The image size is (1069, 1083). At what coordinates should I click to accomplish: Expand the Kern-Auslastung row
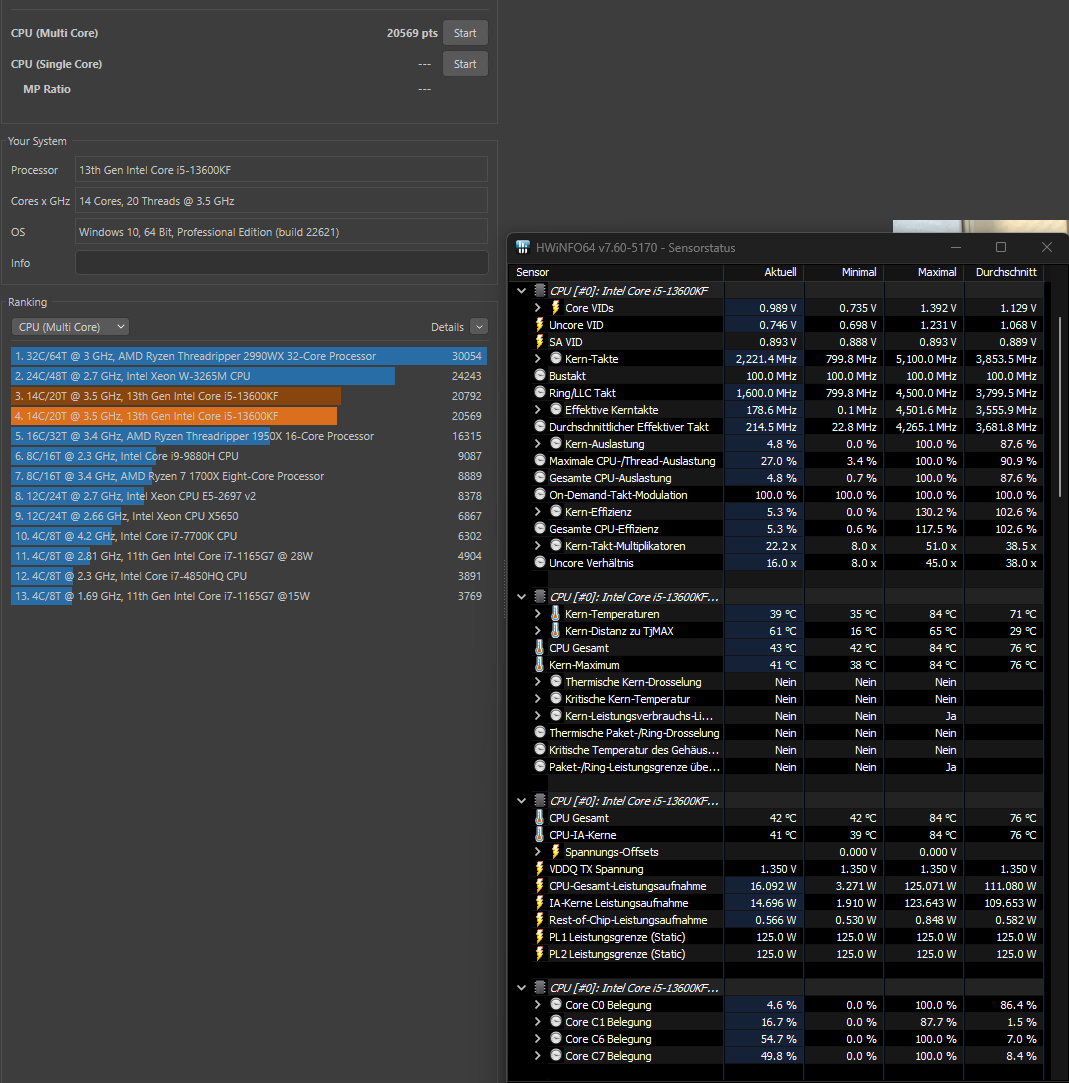[538, 444]
